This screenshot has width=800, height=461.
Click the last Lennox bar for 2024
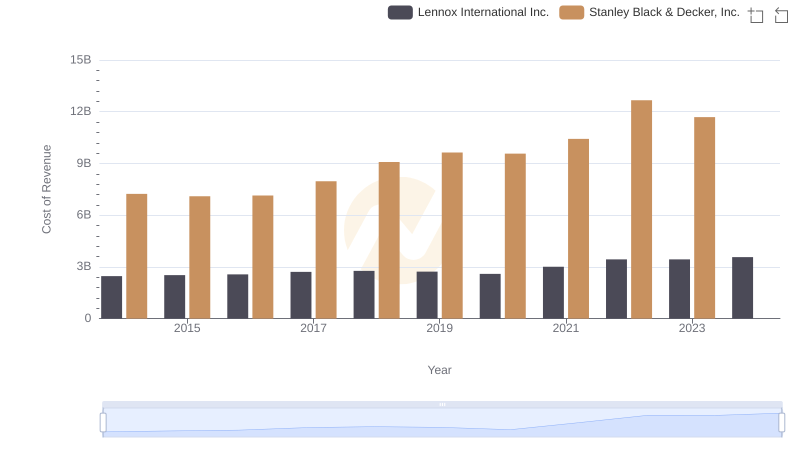click(742, 288)
